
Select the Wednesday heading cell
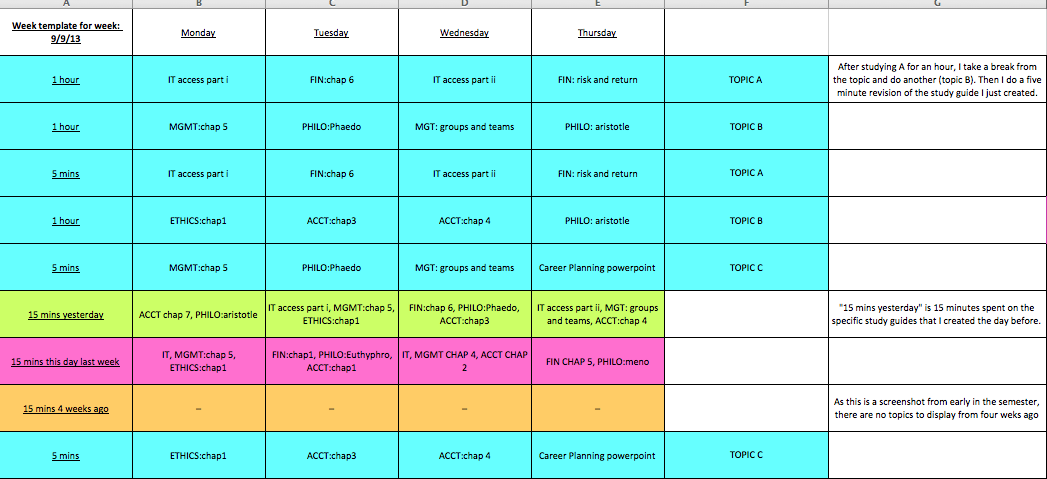click(x=464, y=32)
